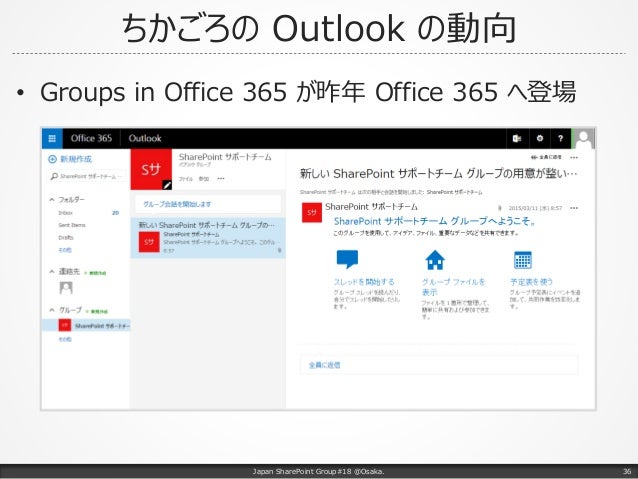638x479 pixels.
Task: Edit group picture with the pencil icon
Action: [x=167, y=185]
